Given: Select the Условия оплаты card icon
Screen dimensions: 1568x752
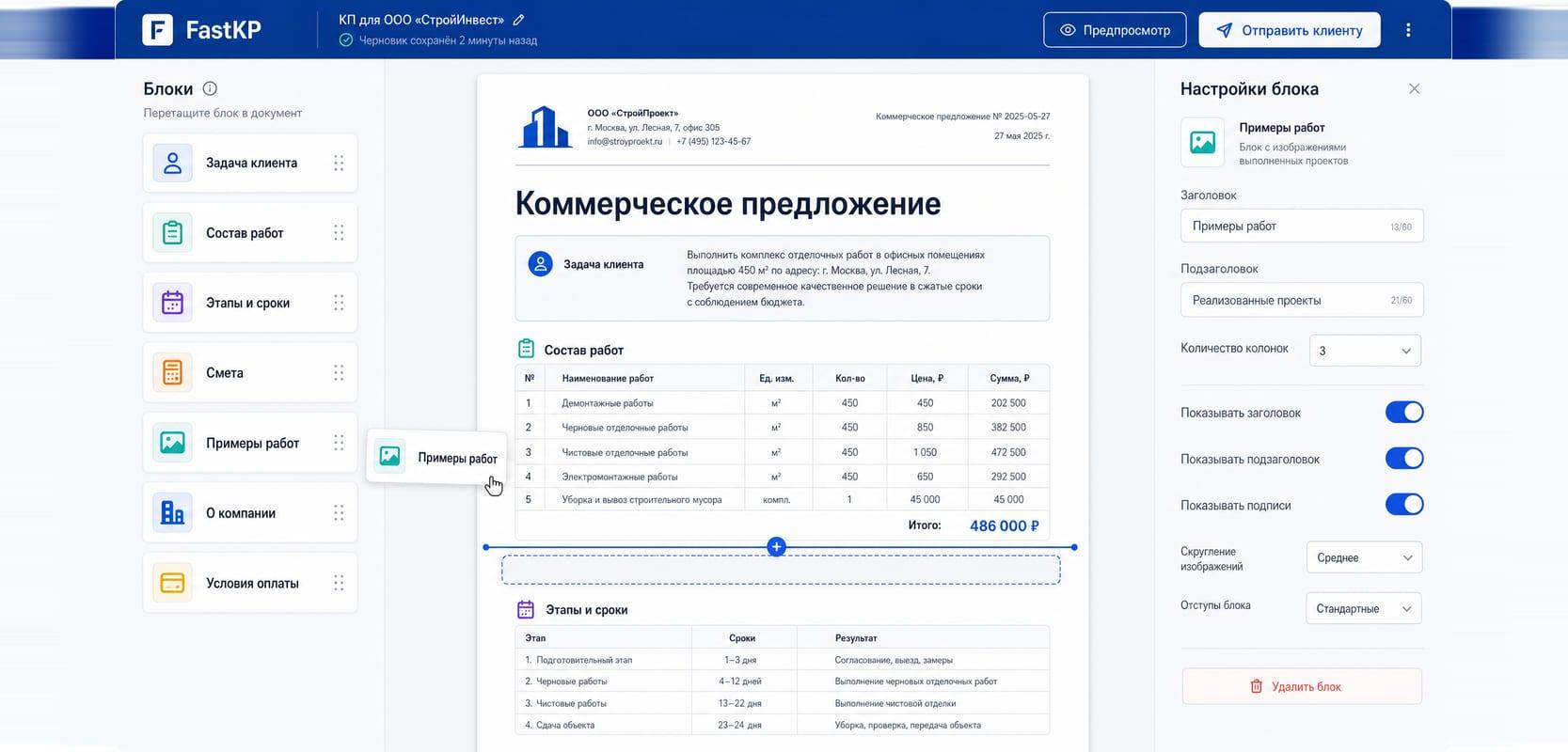Looking at the screenshot, I should click(172, 583).
